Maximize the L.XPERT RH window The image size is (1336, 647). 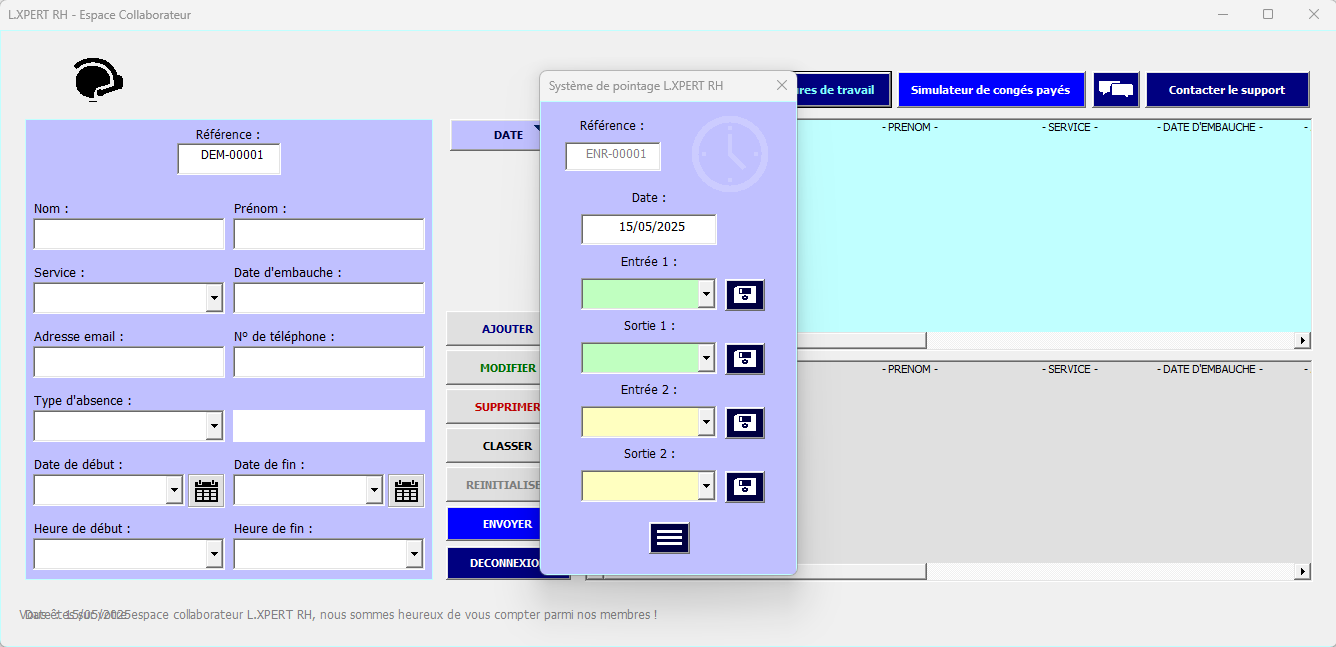coord(1268,14)
